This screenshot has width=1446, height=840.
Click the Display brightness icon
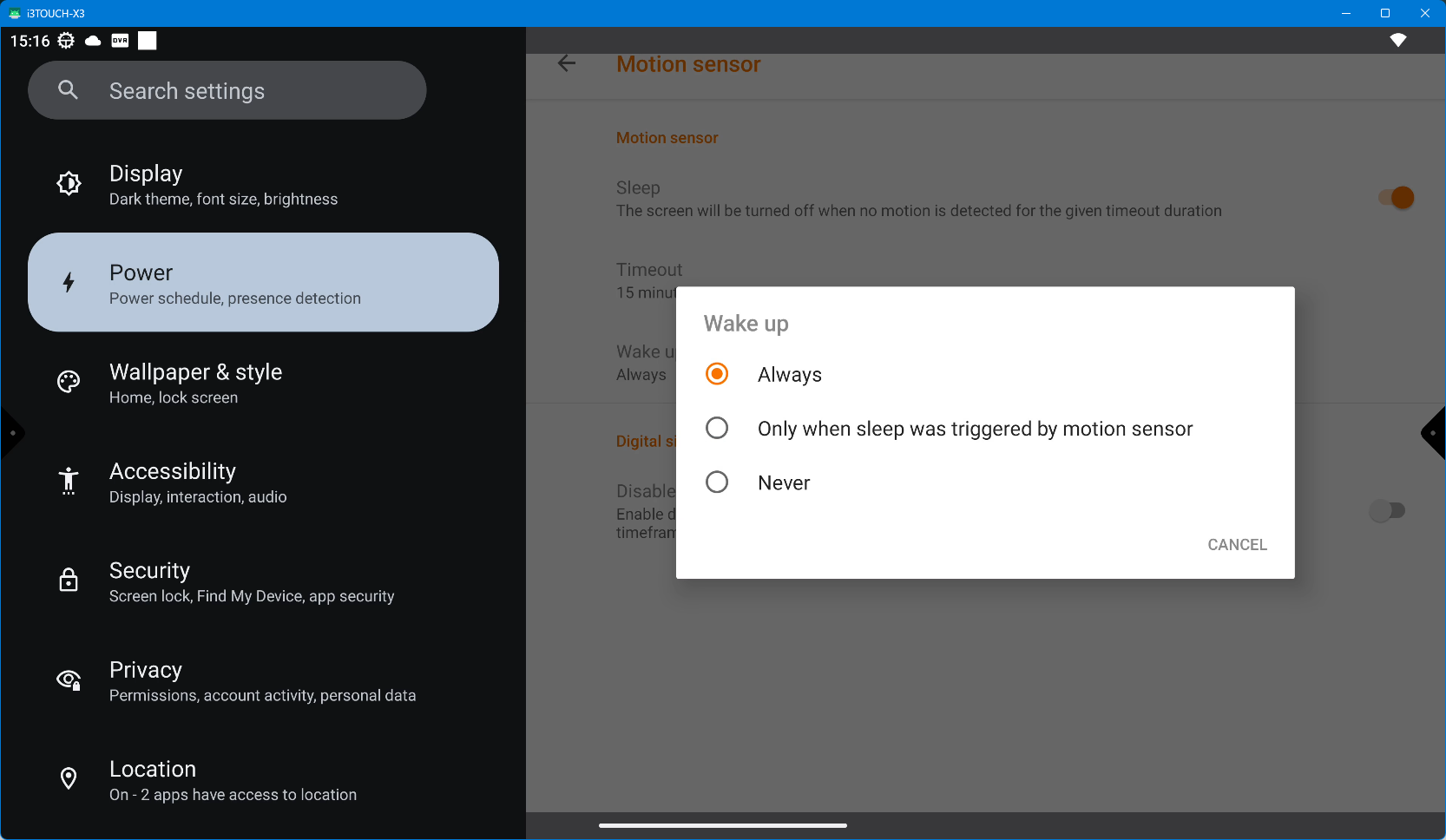click(69, 184)
